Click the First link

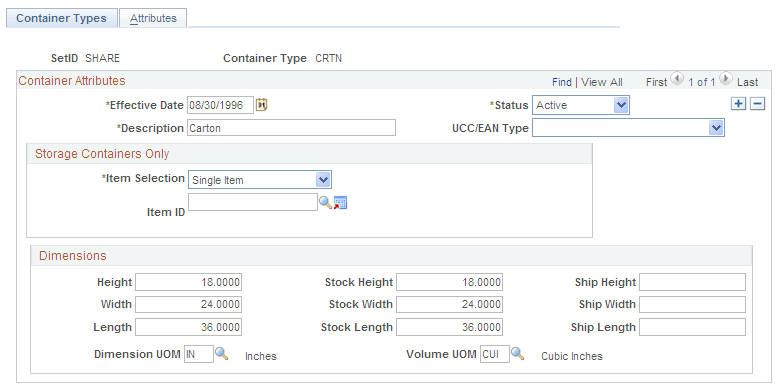[656, 82]
